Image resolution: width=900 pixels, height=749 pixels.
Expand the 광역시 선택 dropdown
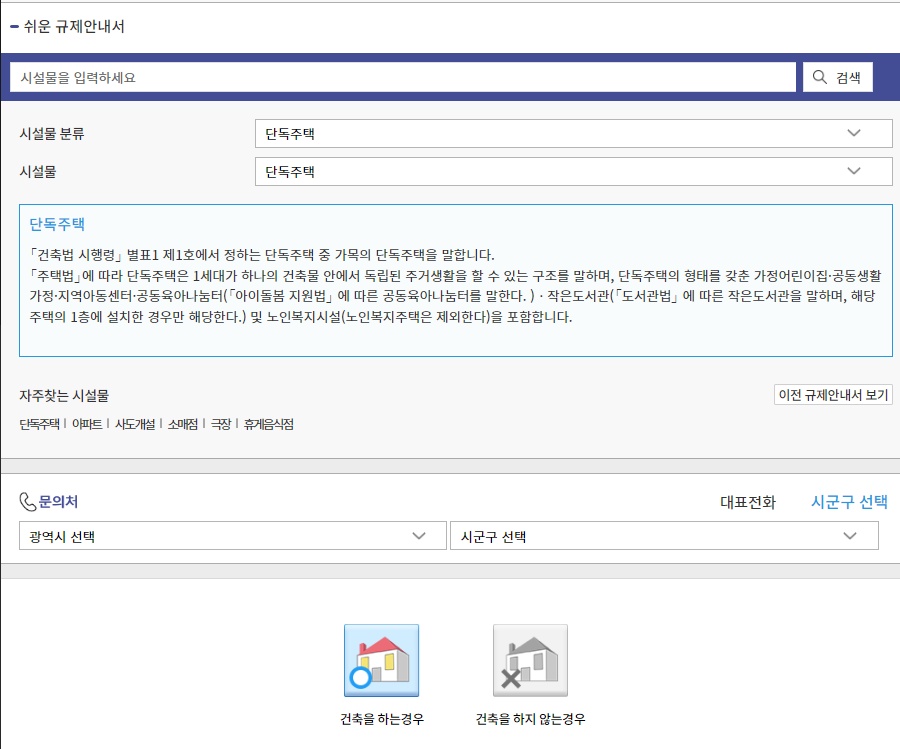pyautogui.click(x=232, y=535)
